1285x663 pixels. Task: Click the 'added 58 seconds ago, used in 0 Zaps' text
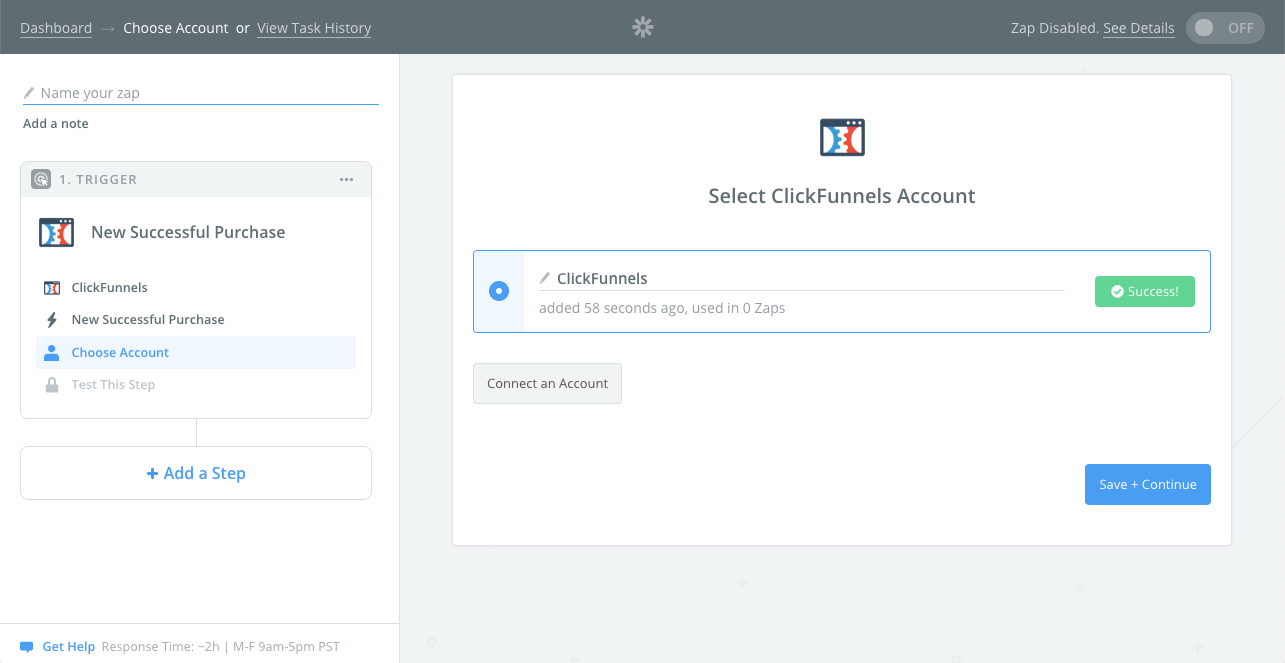(x=662, y=308)
